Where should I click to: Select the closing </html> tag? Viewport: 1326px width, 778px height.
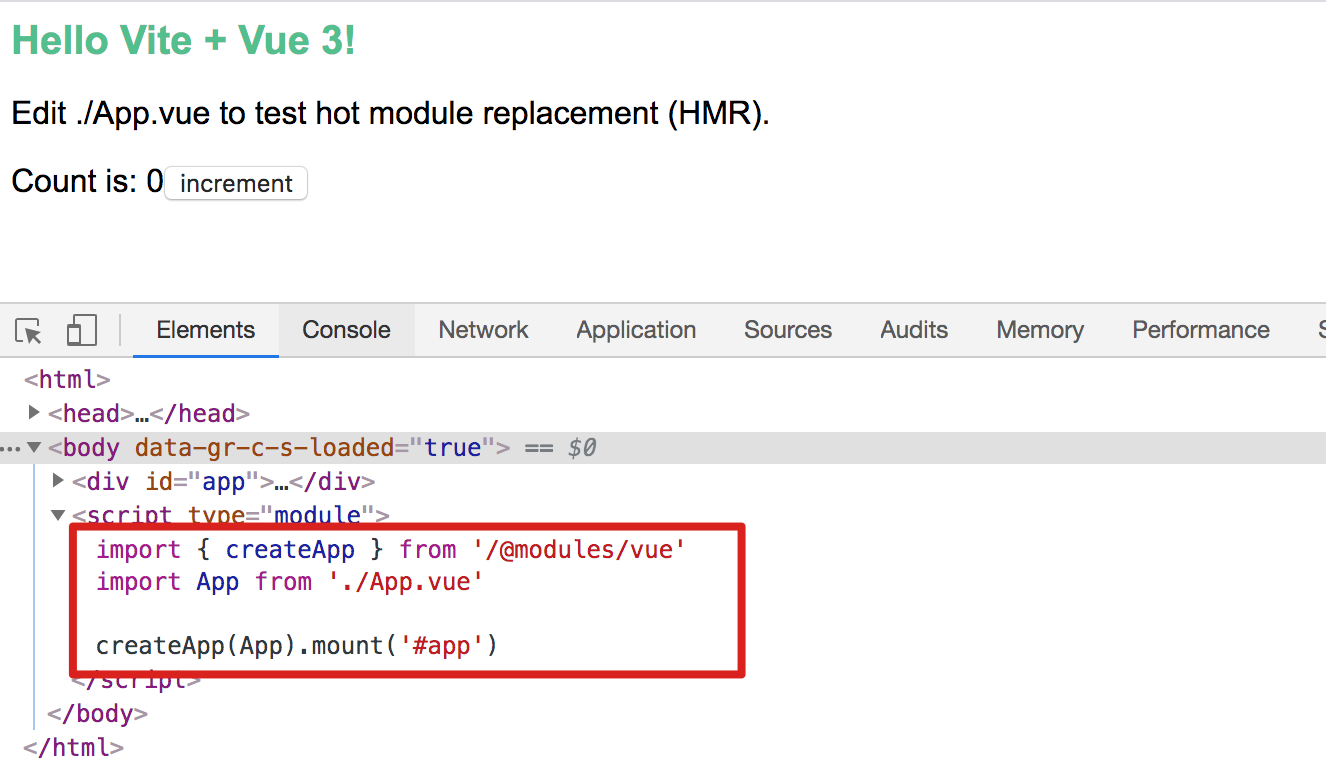pos(73,746)
